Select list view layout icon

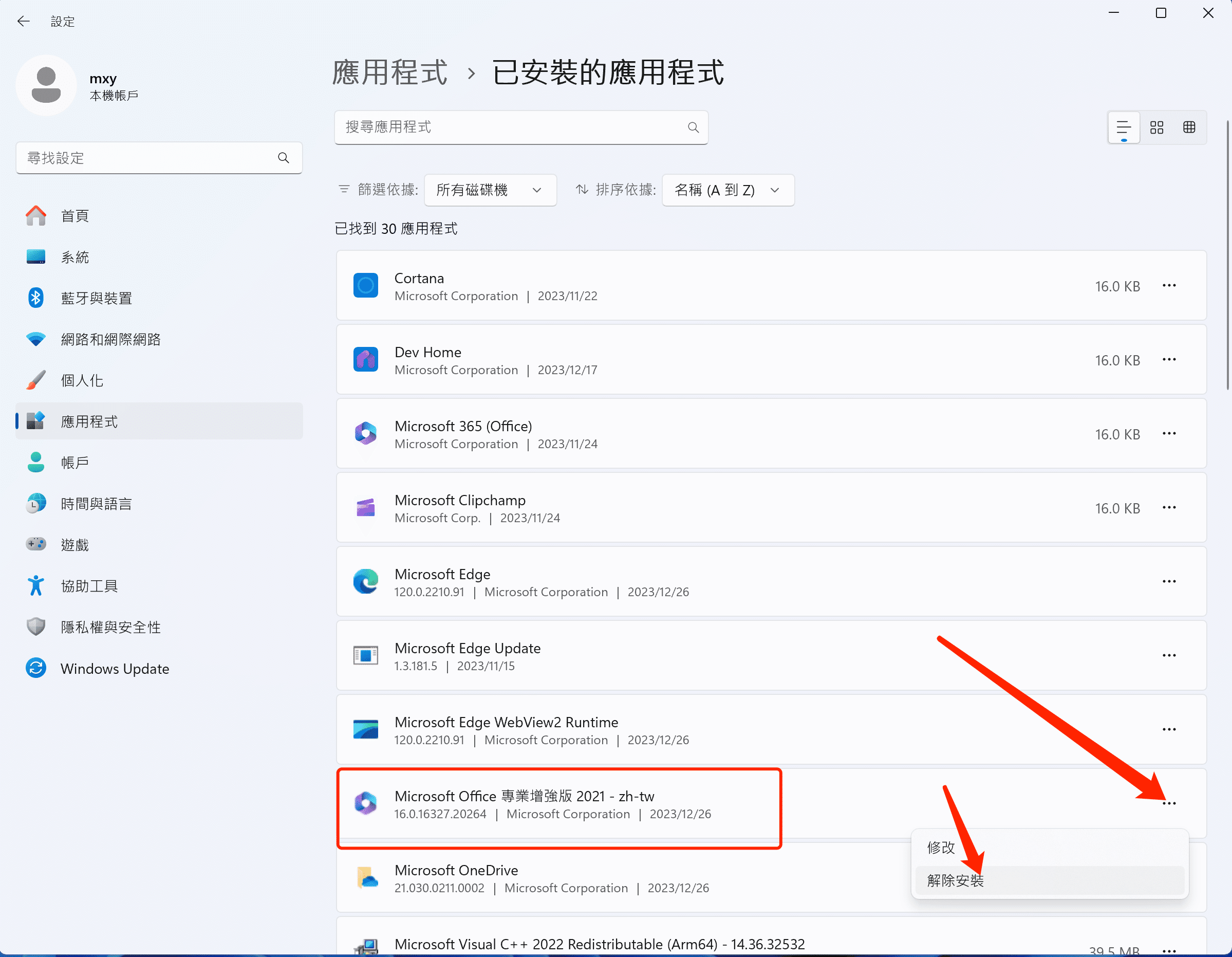pyautogui.click(x=1124, y=127)
